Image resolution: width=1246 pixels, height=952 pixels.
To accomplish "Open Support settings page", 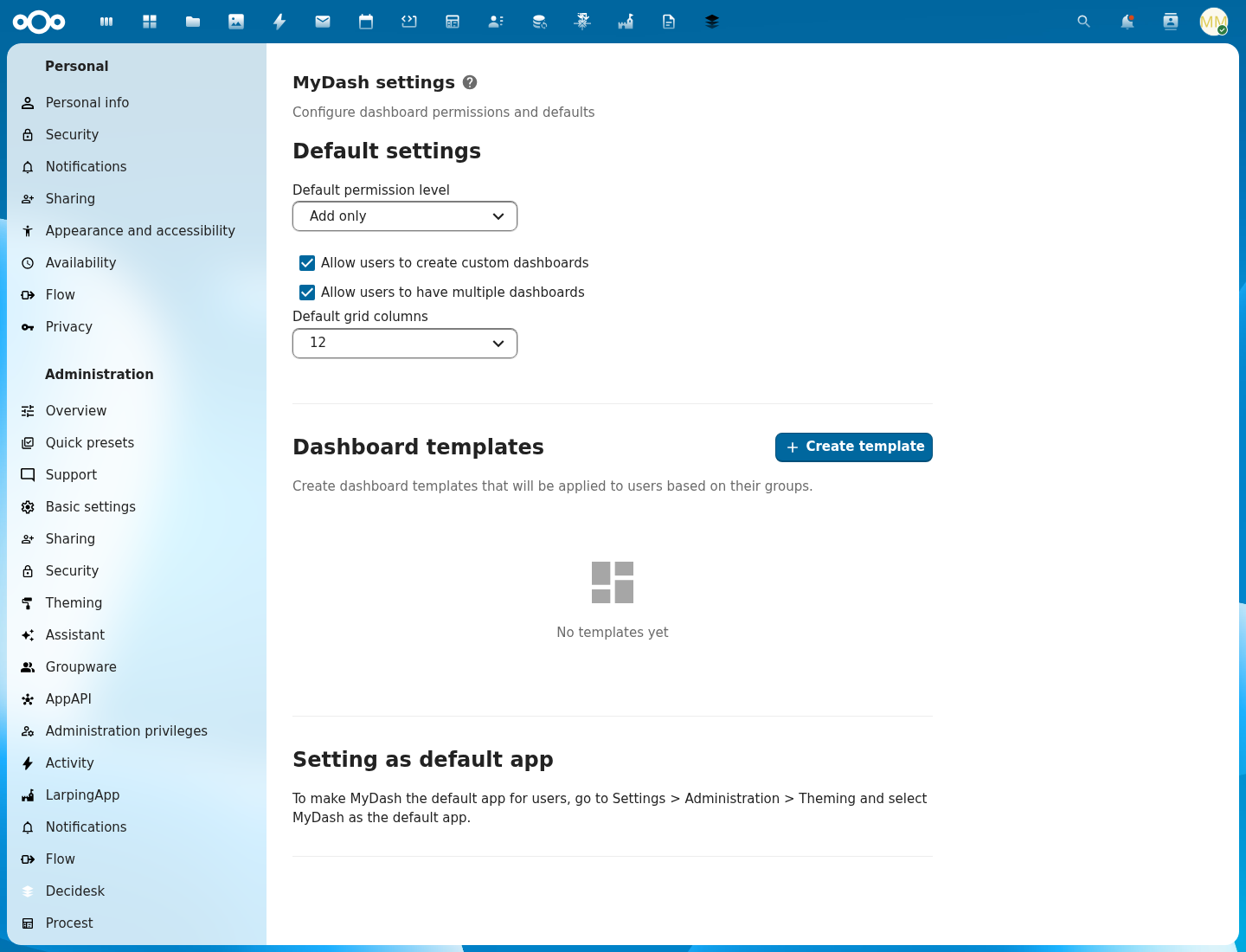I will pos(137,475).
